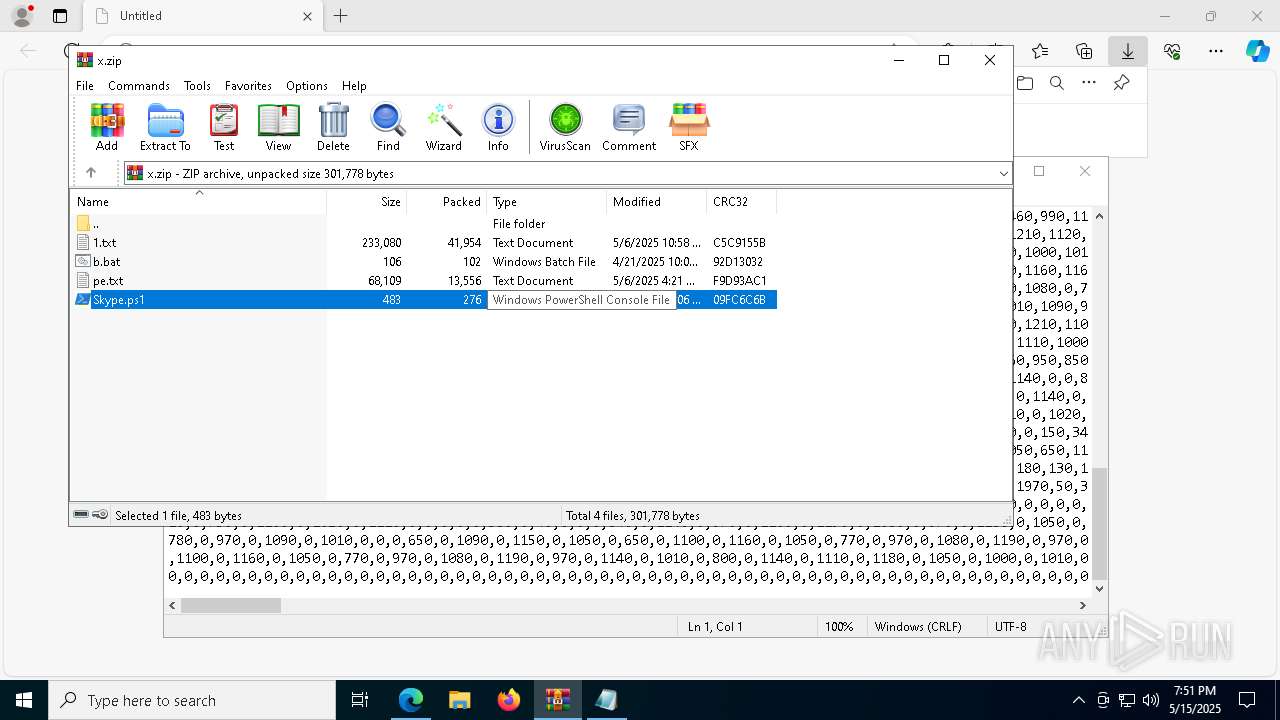Viewport: 1280px width, 720px height.
Task: Select the b.bat batch file
Action: pos(424,262)
